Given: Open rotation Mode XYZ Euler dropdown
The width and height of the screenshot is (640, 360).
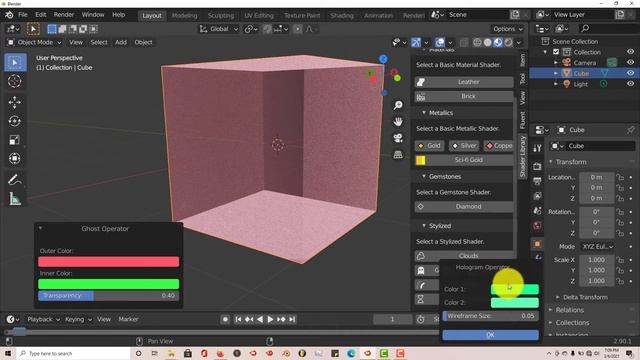Looking at the screenshot, I should pos(597,247).
